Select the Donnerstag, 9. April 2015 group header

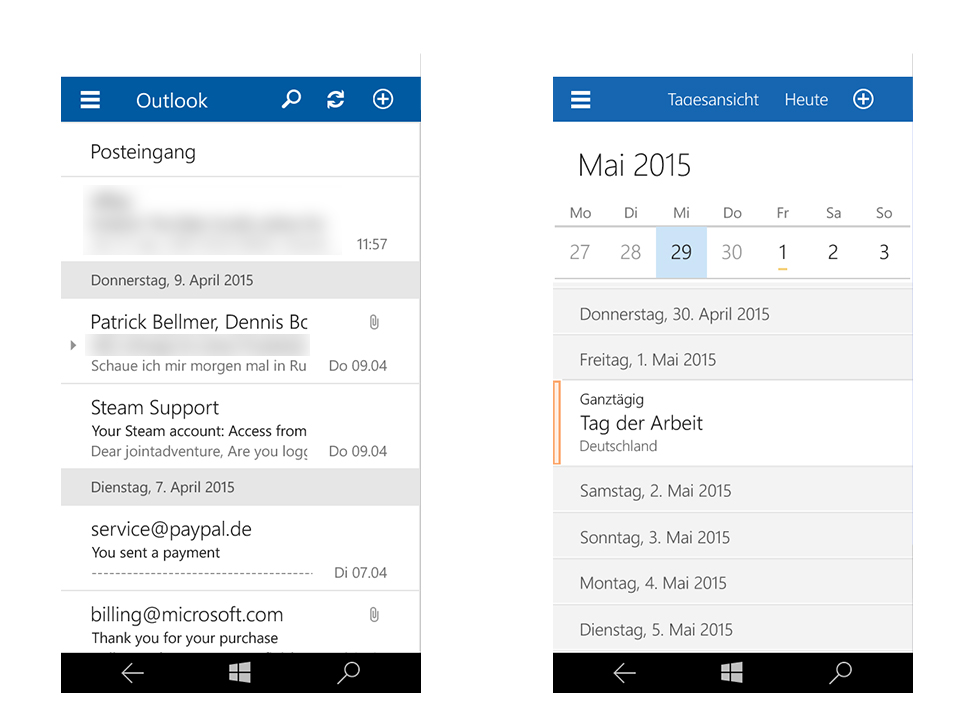(x=241, y=280)
